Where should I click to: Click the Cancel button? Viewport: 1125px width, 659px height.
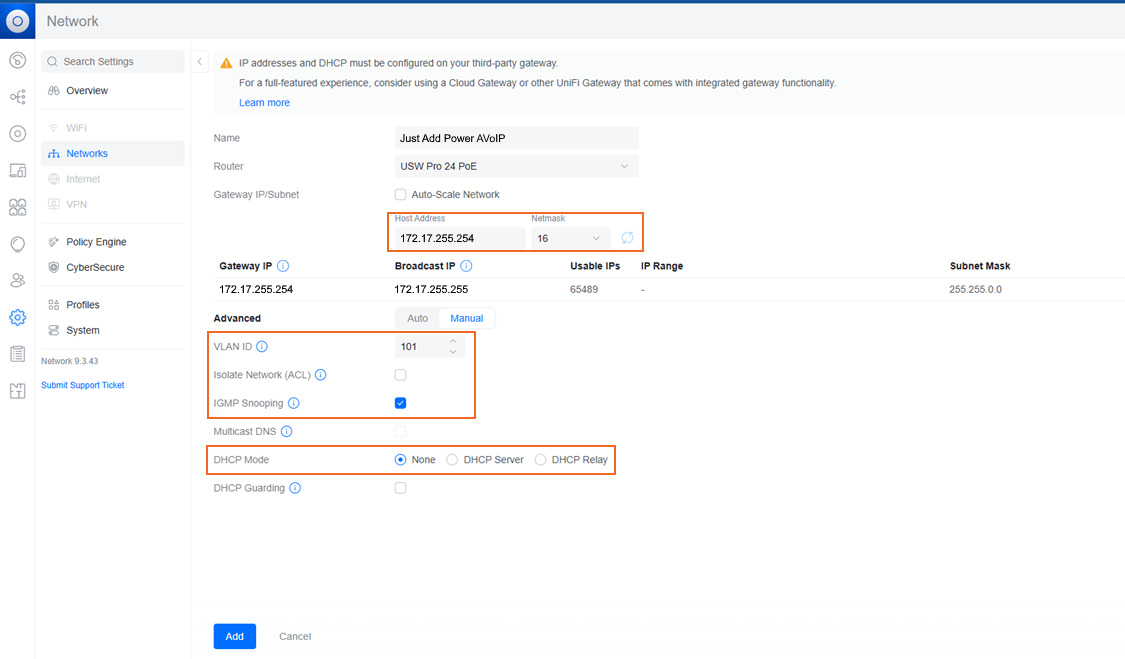pyautogui.click(x=295, y=637)
